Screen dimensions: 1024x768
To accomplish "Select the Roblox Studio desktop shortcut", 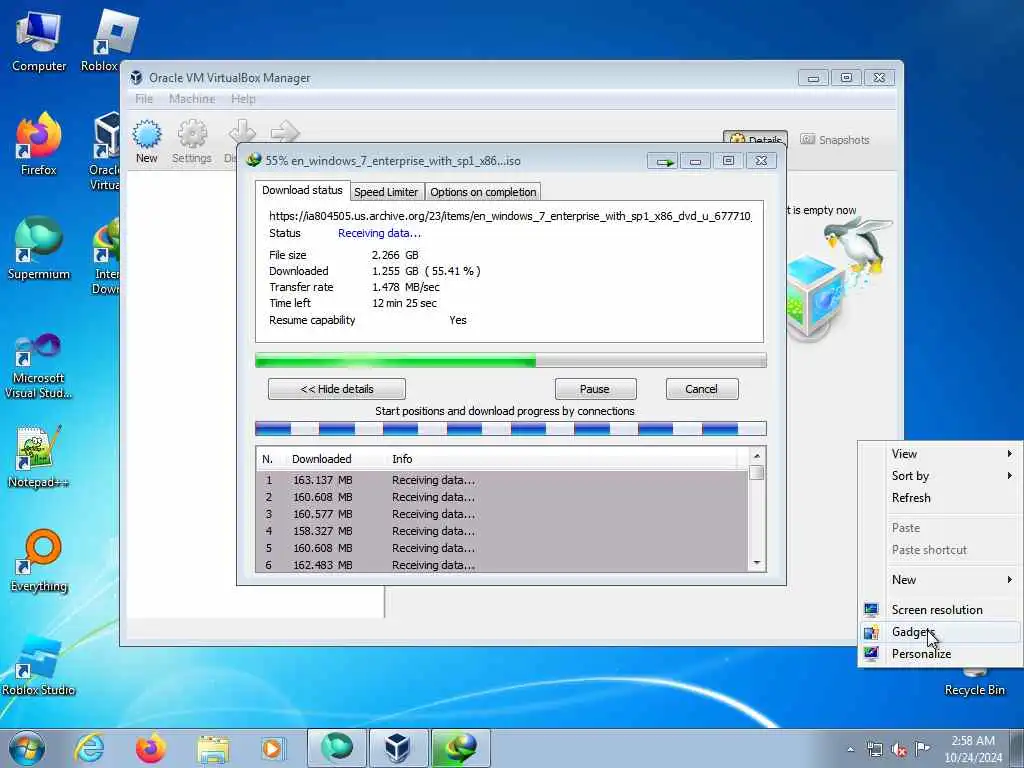I will pyautogui.click(x=39, y=665).
